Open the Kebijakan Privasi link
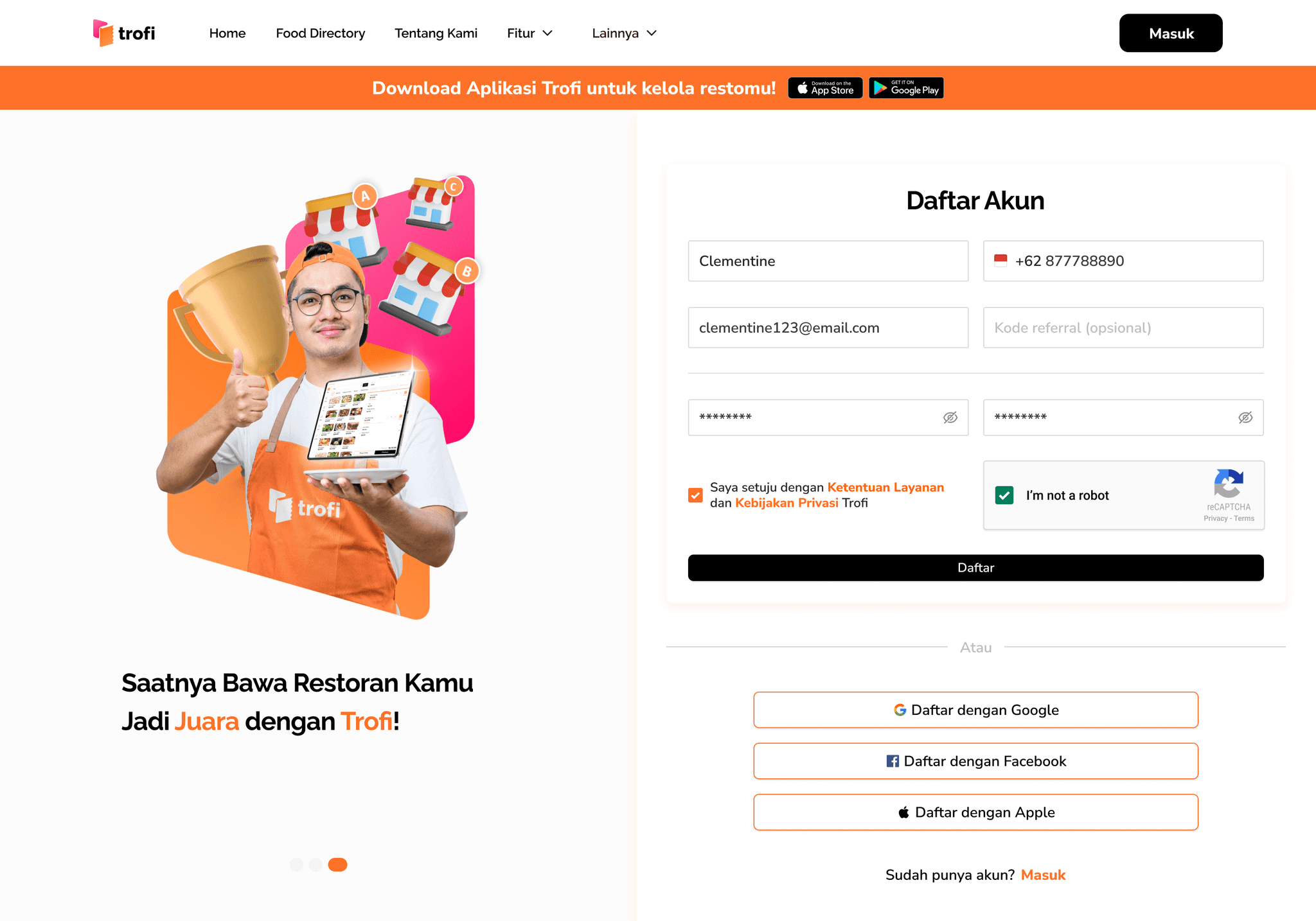The width and height of the screenshot is (1316, 921). coord(787,503)
